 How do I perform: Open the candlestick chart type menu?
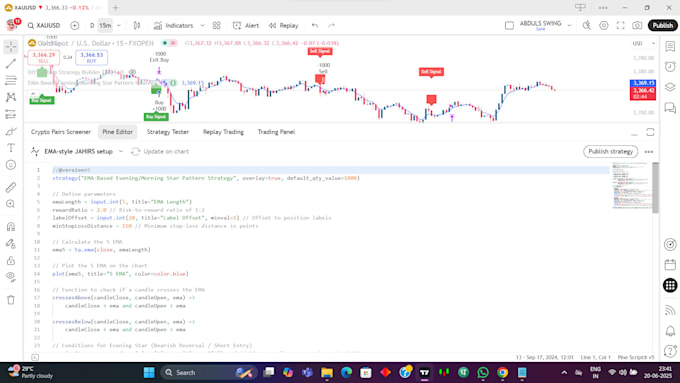coord(137,26)
